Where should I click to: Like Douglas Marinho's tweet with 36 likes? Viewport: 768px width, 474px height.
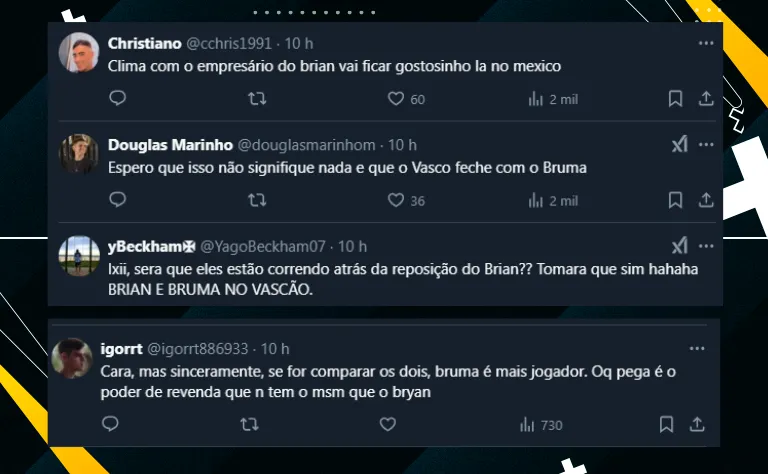[395, 200]
